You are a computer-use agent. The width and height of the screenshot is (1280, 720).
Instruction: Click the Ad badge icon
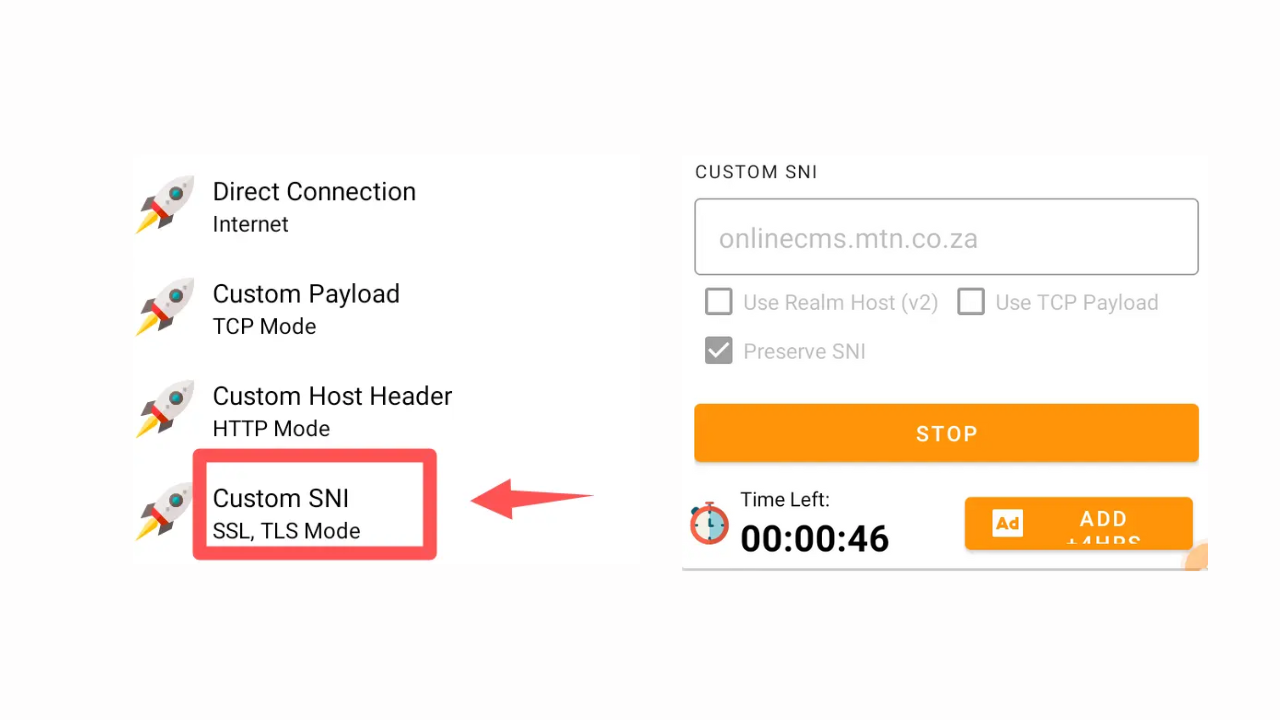click(x=1007, y=523)
